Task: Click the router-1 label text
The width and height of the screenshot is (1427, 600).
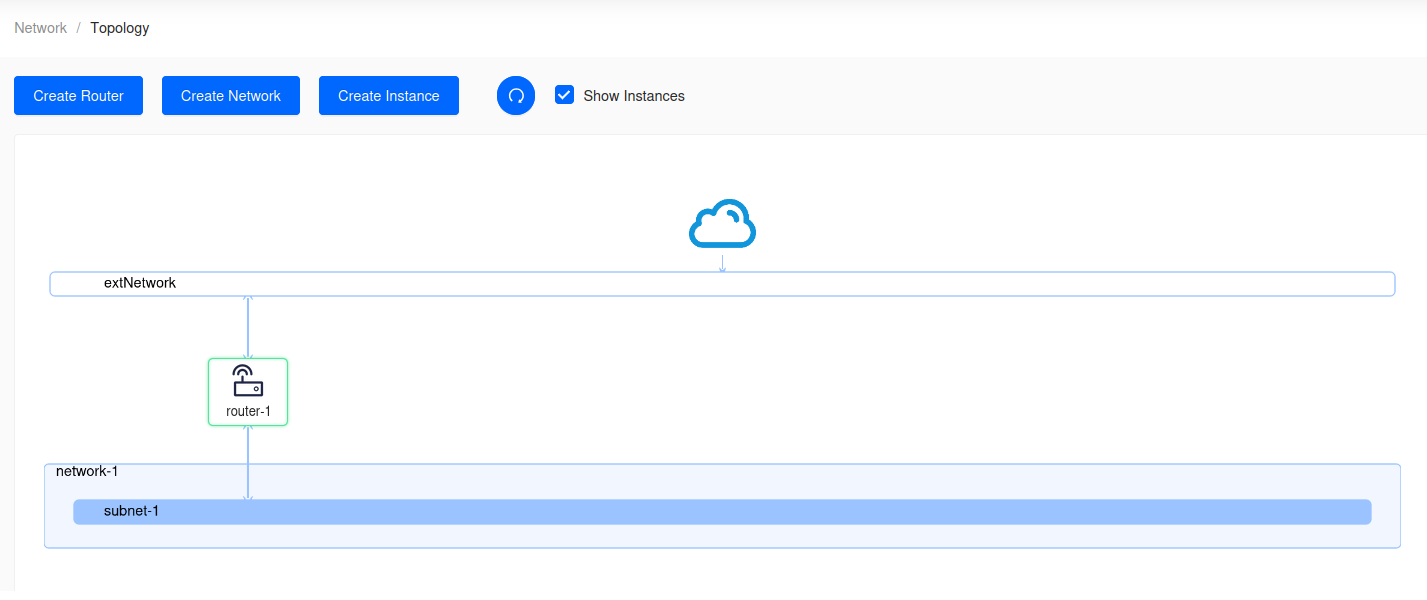Action: pos(248,411)
